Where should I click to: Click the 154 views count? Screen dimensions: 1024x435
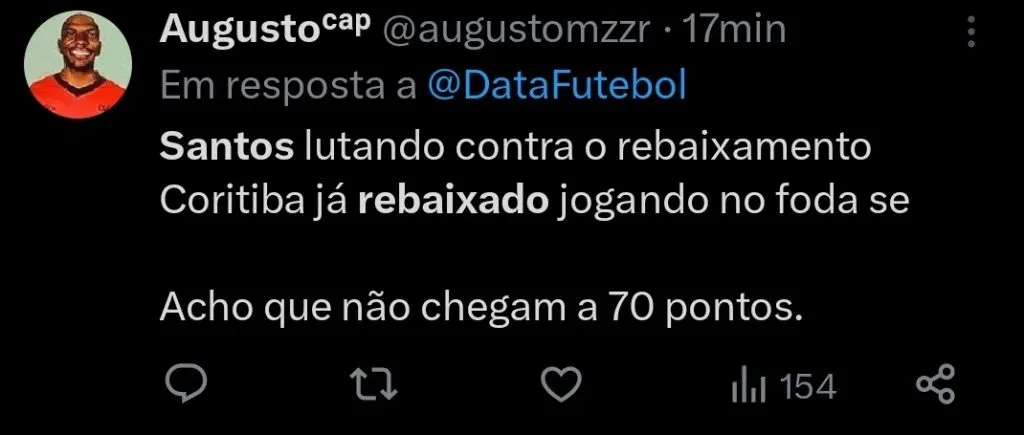point(809,387)
